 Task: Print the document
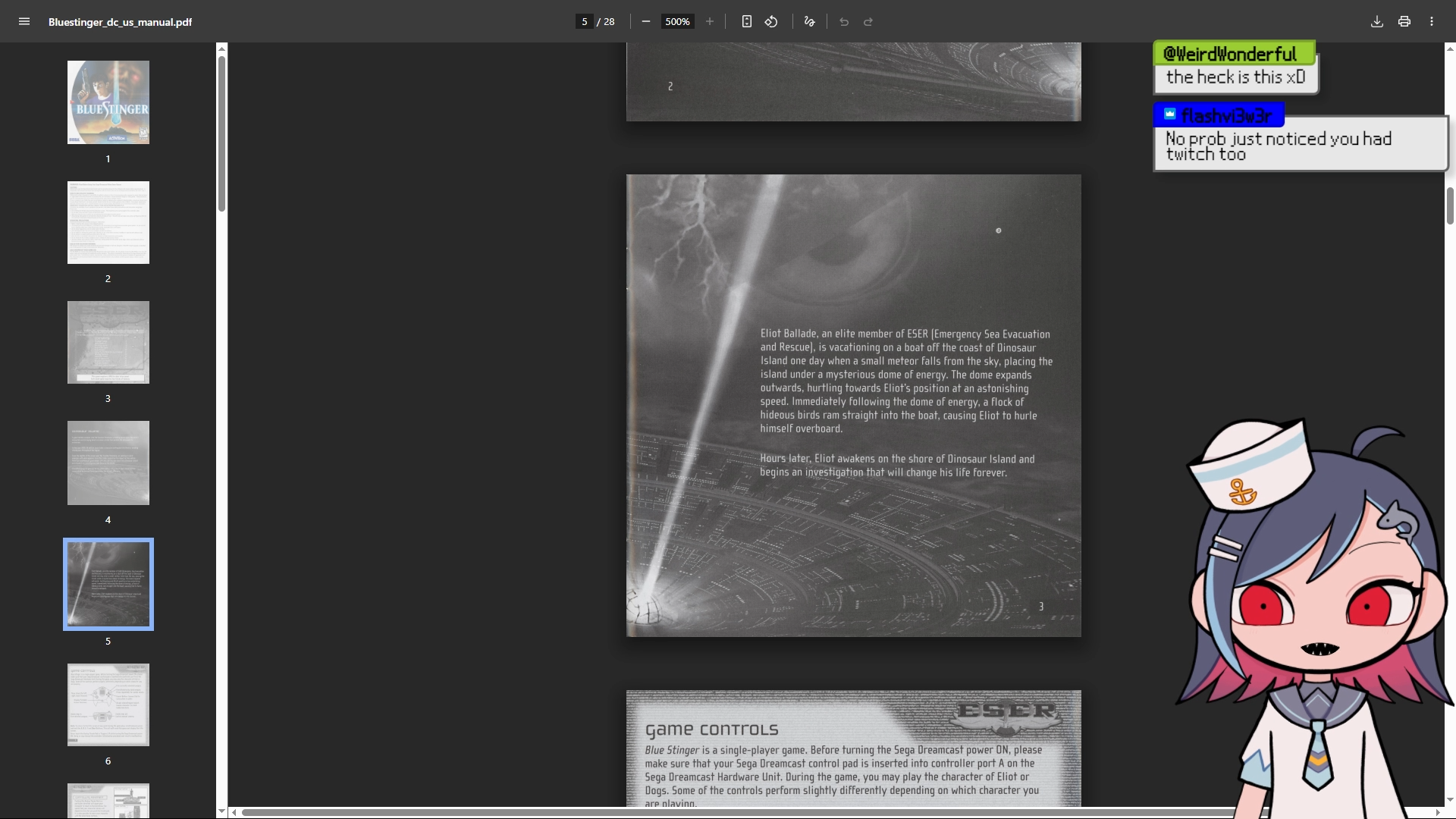1404,22
